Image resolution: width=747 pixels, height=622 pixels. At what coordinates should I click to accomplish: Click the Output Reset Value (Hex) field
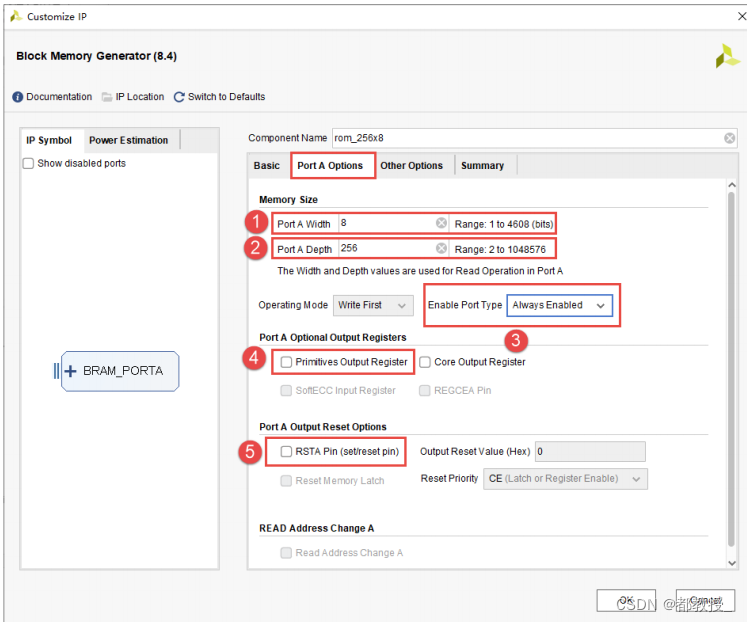590,451
